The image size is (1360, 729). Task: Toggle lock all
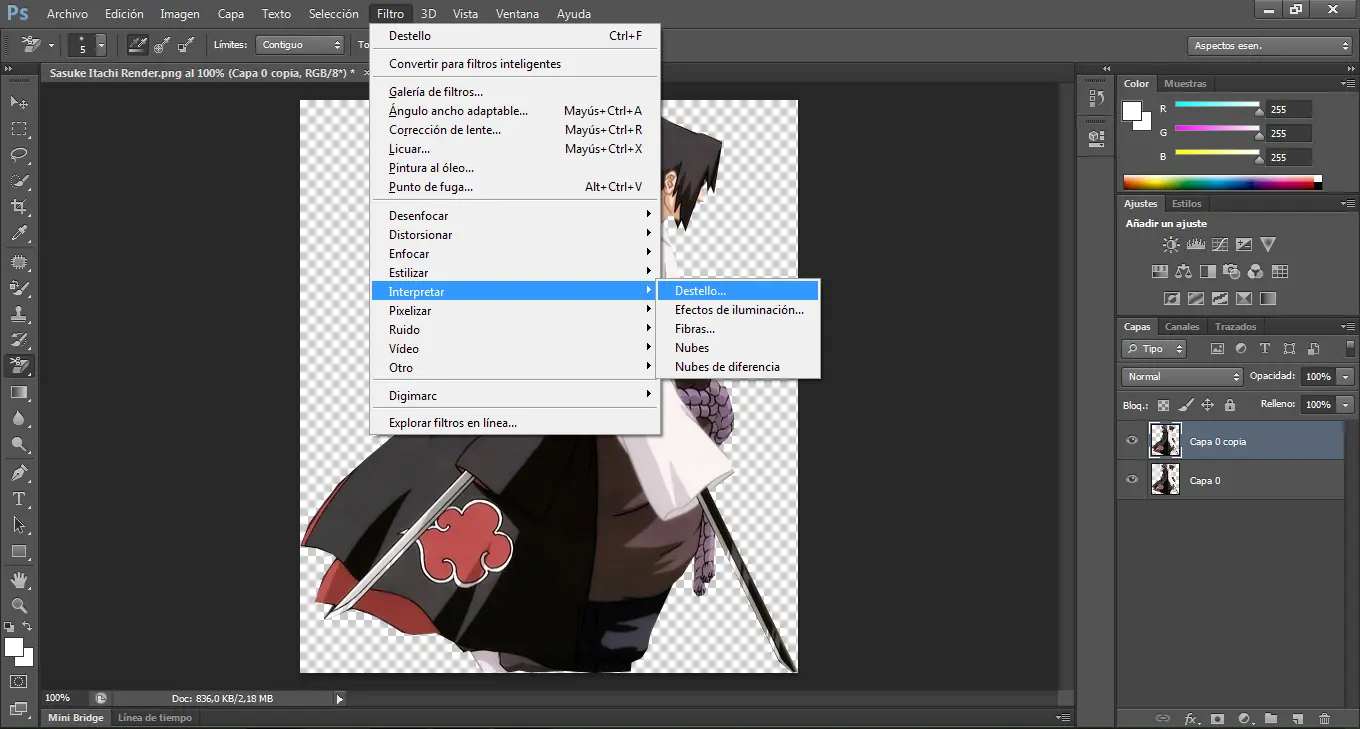[1230, 405]
